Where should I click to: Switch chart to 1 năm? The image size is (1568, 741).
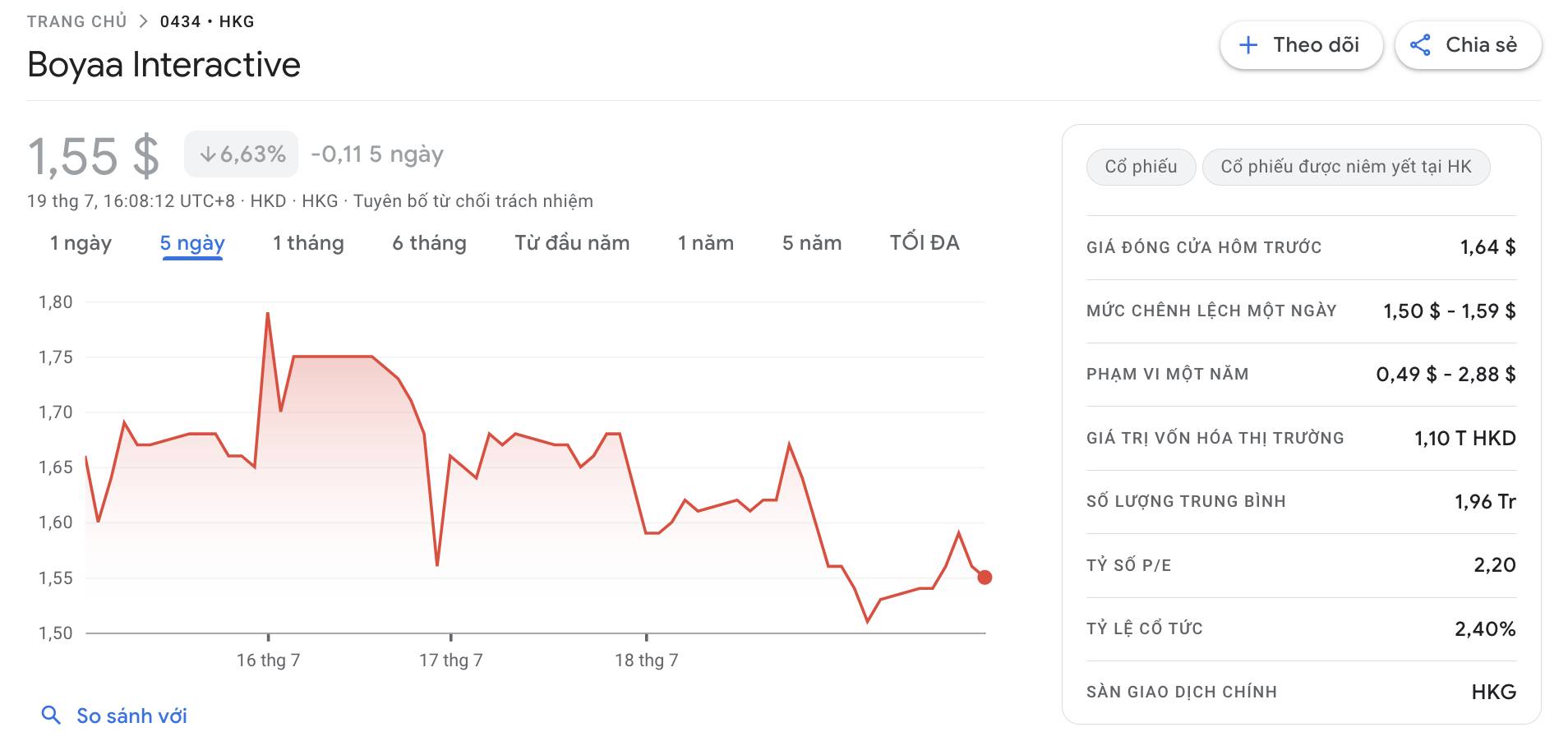point(705,243)
